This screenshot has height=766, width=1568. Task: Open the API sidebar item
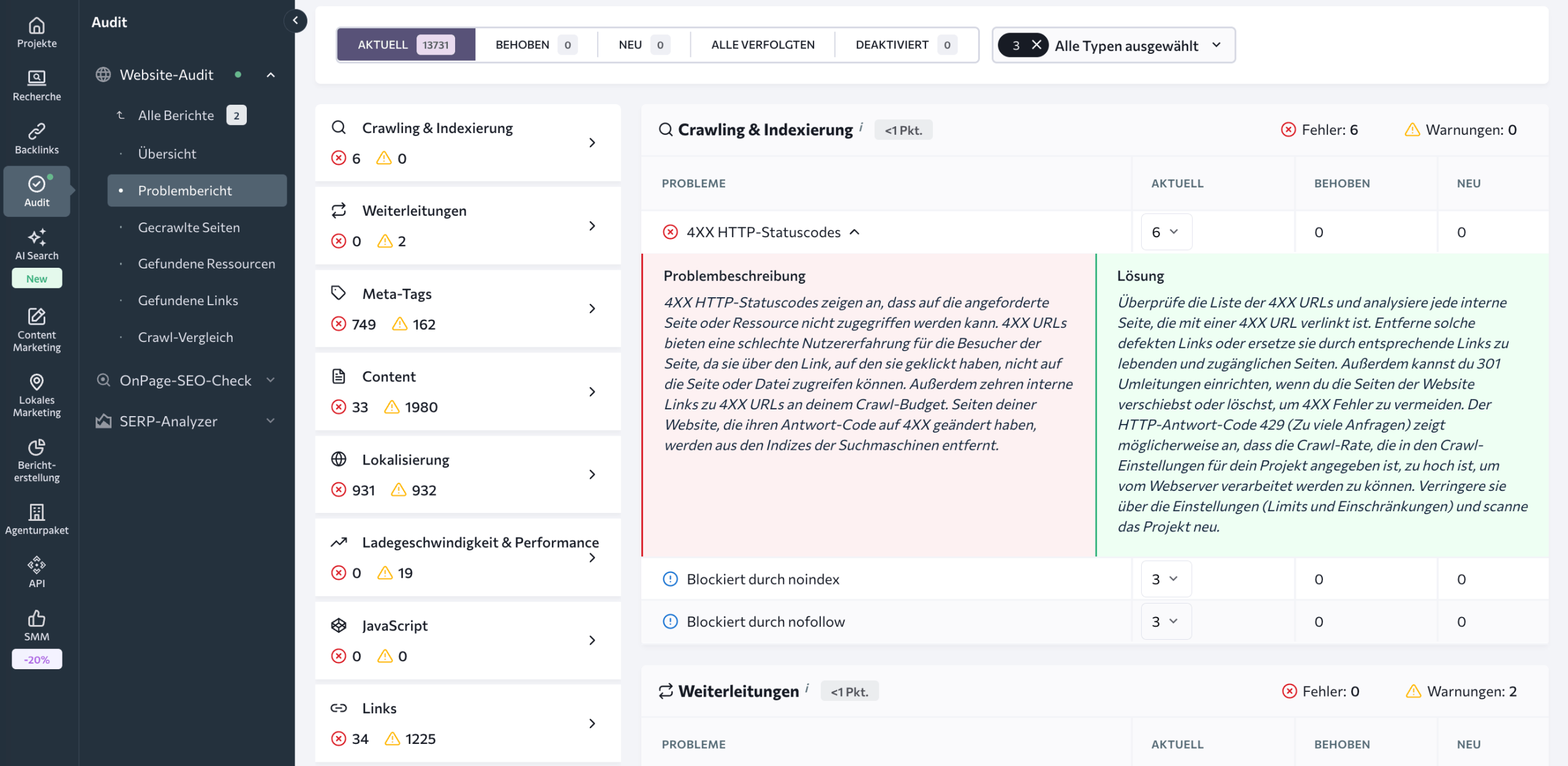[37, 572]
